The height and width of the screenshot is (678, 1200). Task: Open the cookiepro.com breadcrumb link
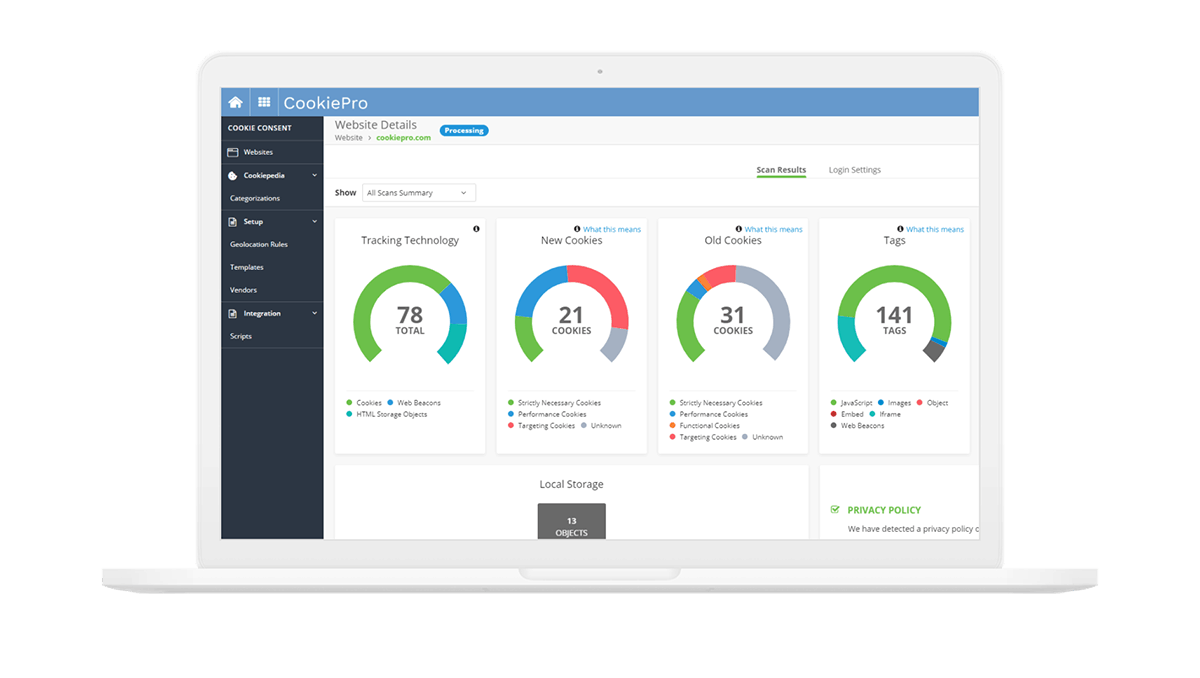[403, 138]
